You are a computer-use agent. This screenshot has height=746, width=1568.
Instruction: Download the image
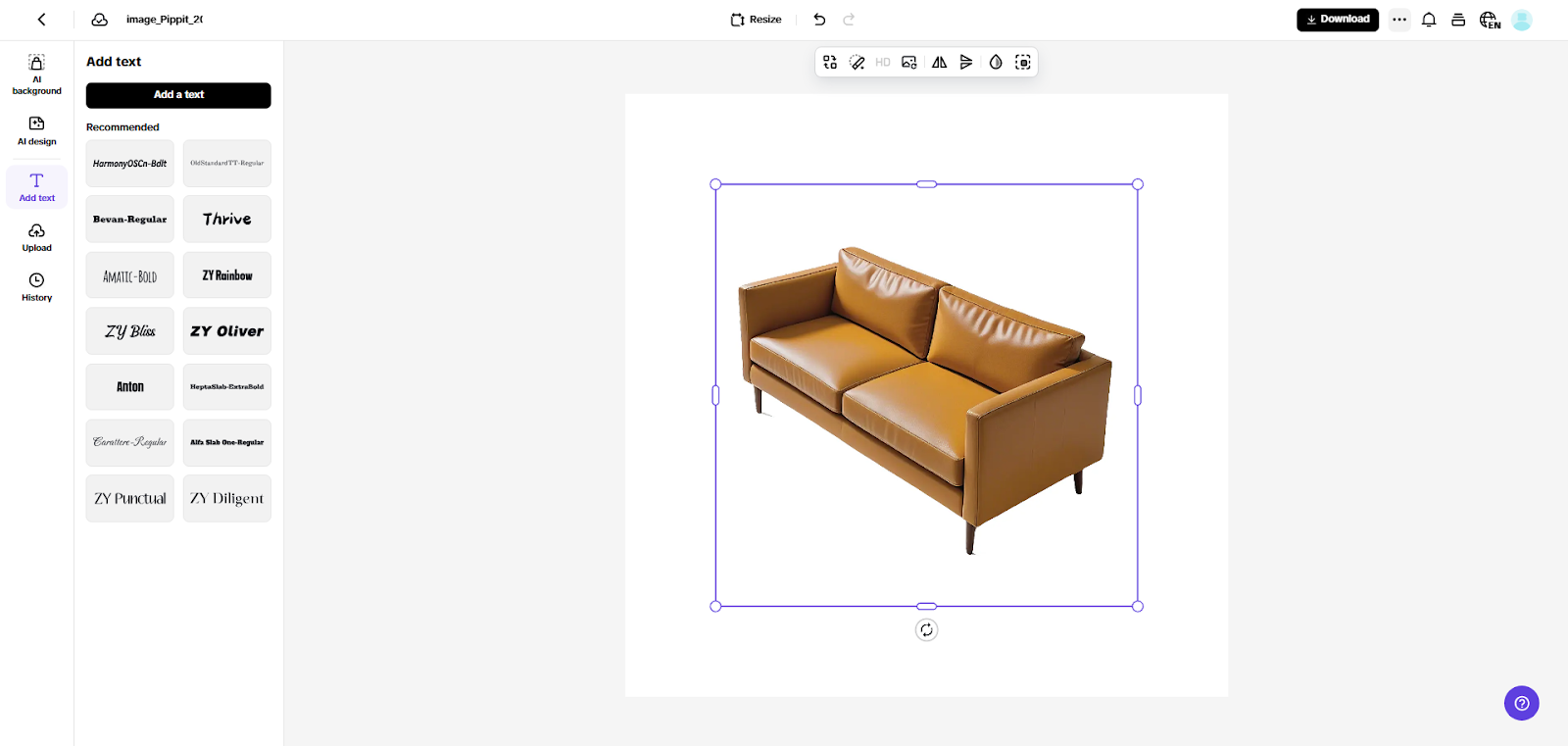(x=1338, y=20)
